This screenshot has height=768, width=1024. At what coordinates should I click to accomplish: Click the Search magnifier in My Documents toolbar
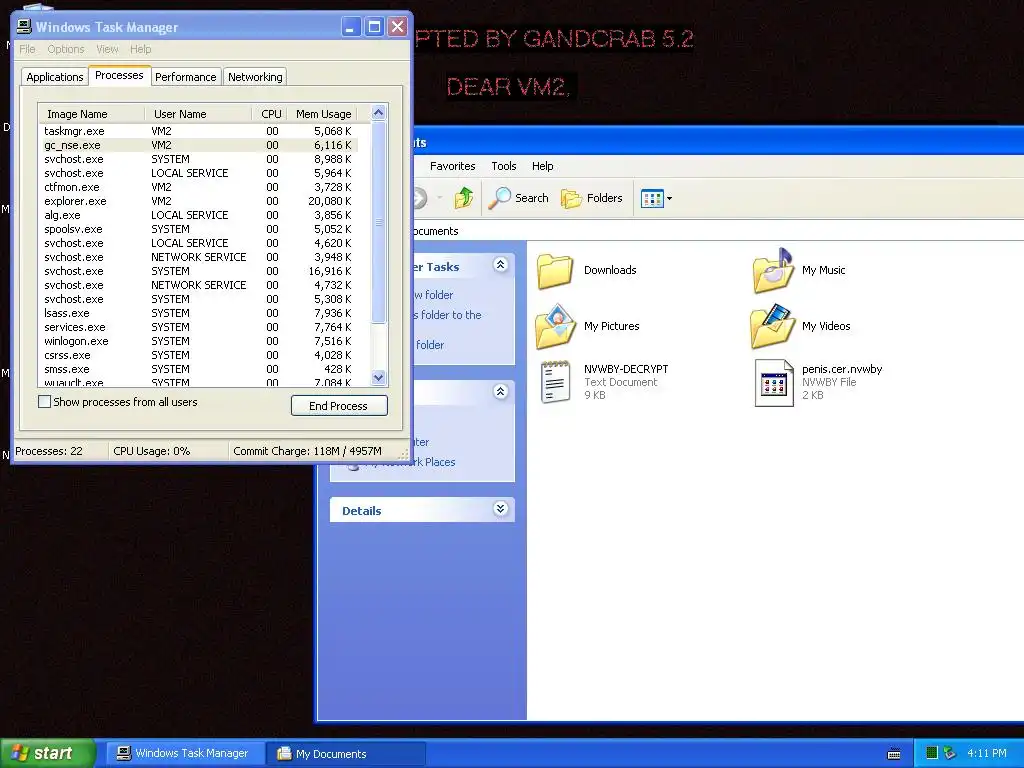[500, 198]
